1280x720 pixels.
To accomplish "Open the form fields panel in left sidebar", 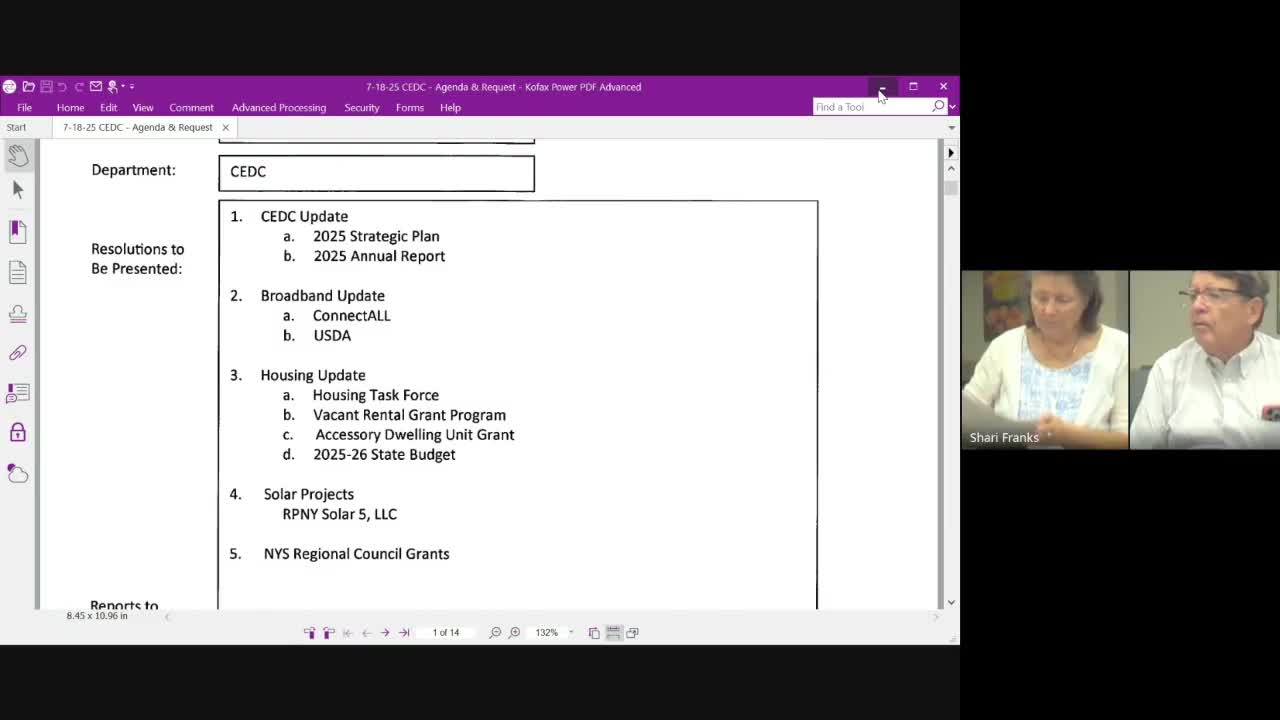I will tap(18, 393).
